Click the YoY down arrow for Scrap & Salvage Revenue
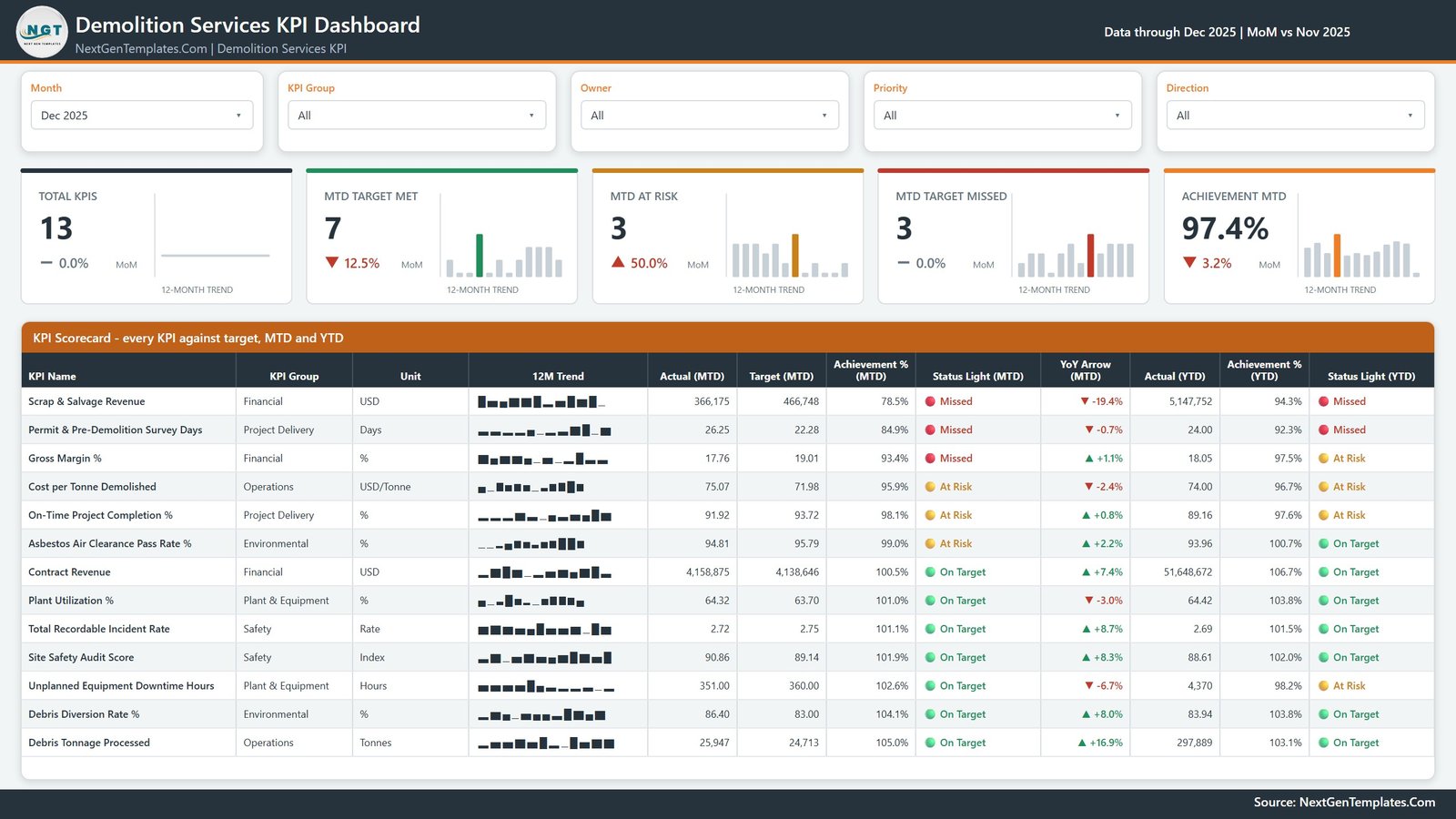The height and width of the screenshot is (819, 1456). [1085, 401]
